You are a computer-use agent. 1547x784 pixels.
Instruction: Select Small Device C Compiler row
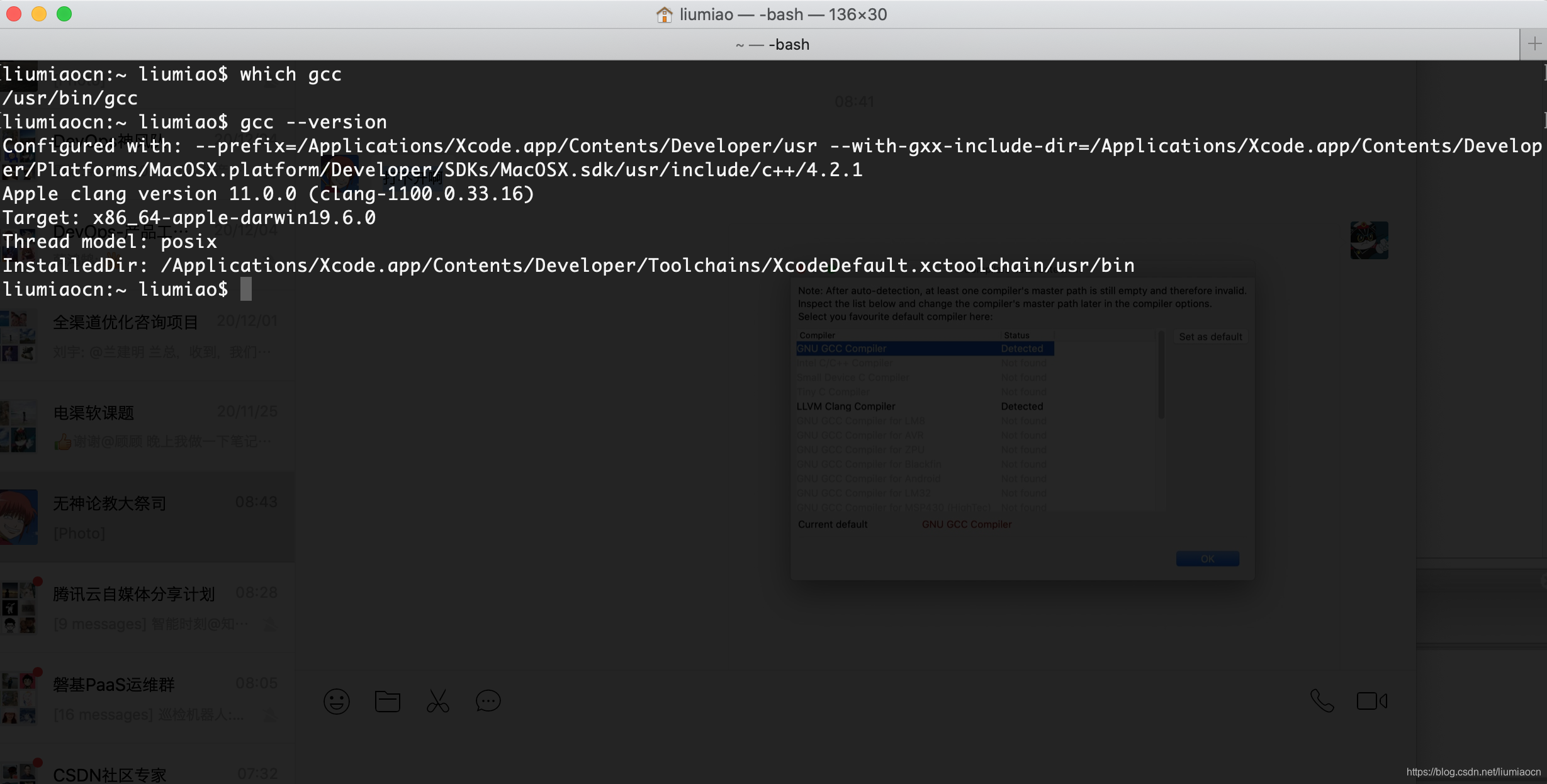pyautogui.click(x=925, y=378)
